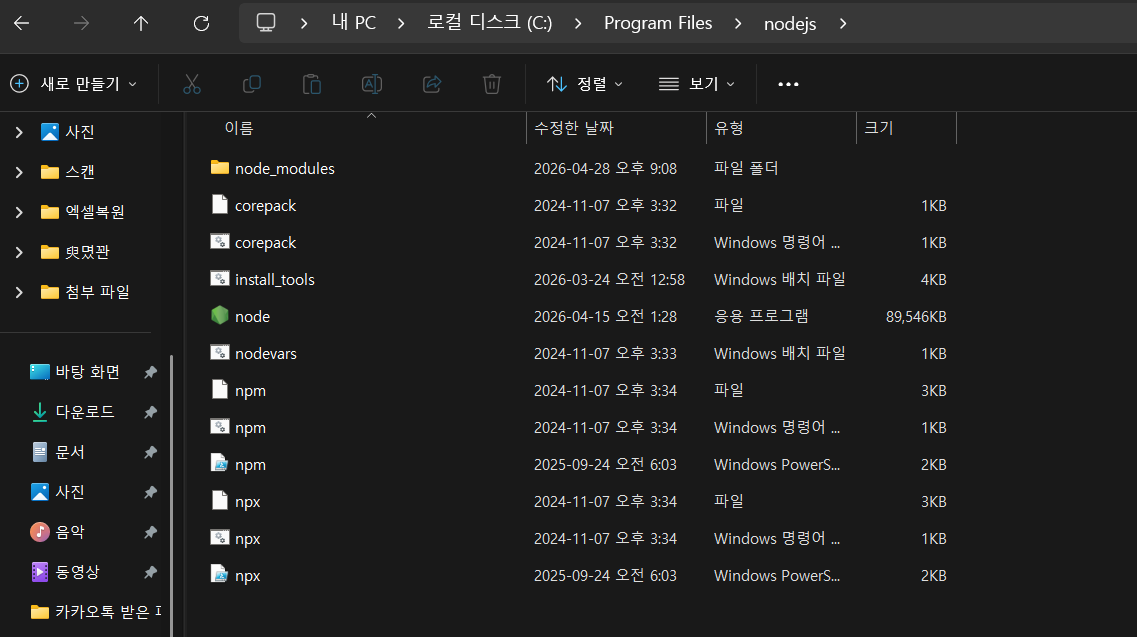
Task: Go back with the left arrow
Action: click(x=22, y=23)
